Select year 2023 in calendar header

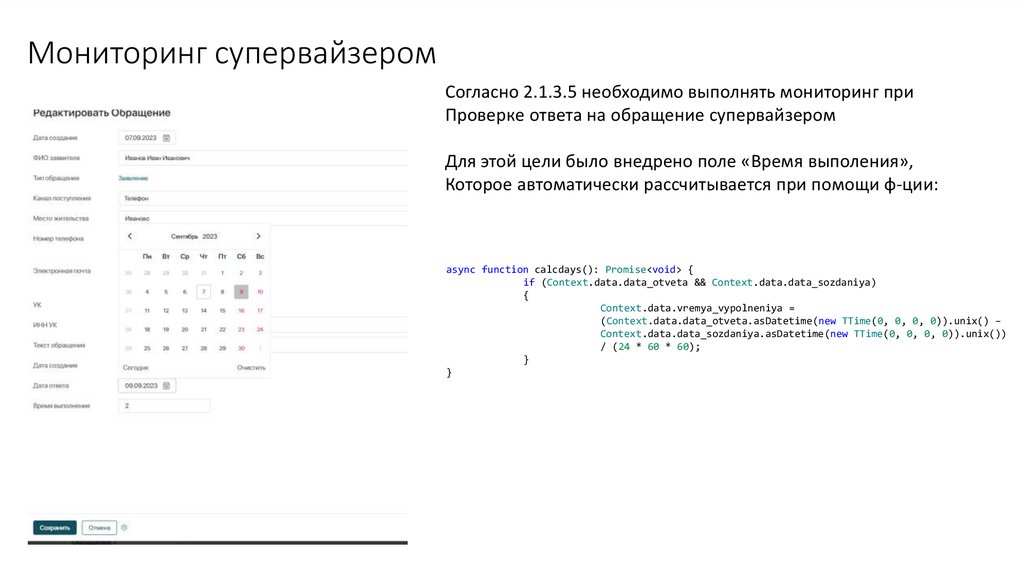tap(210, 237)
